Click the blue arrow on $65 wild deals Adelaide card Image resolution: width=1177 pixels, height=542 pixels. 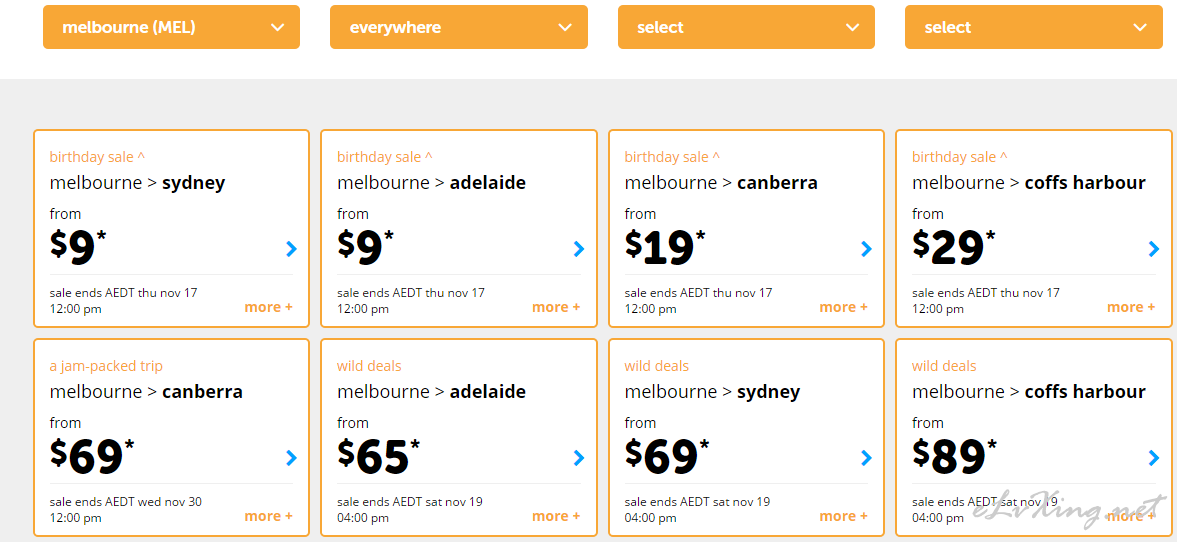coord(579,457)
